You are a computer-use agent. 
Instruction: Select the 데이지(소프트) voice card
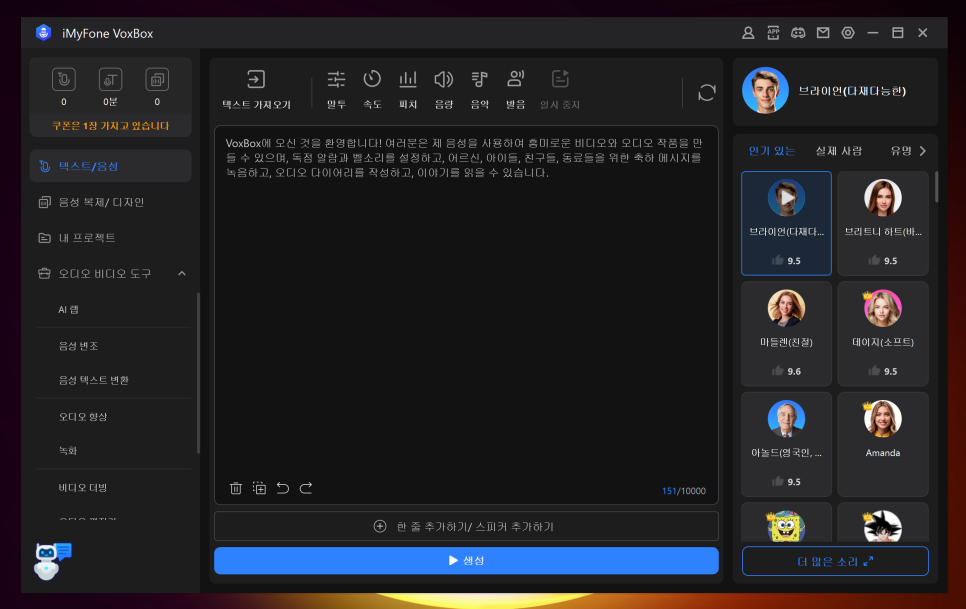(883, 334)
